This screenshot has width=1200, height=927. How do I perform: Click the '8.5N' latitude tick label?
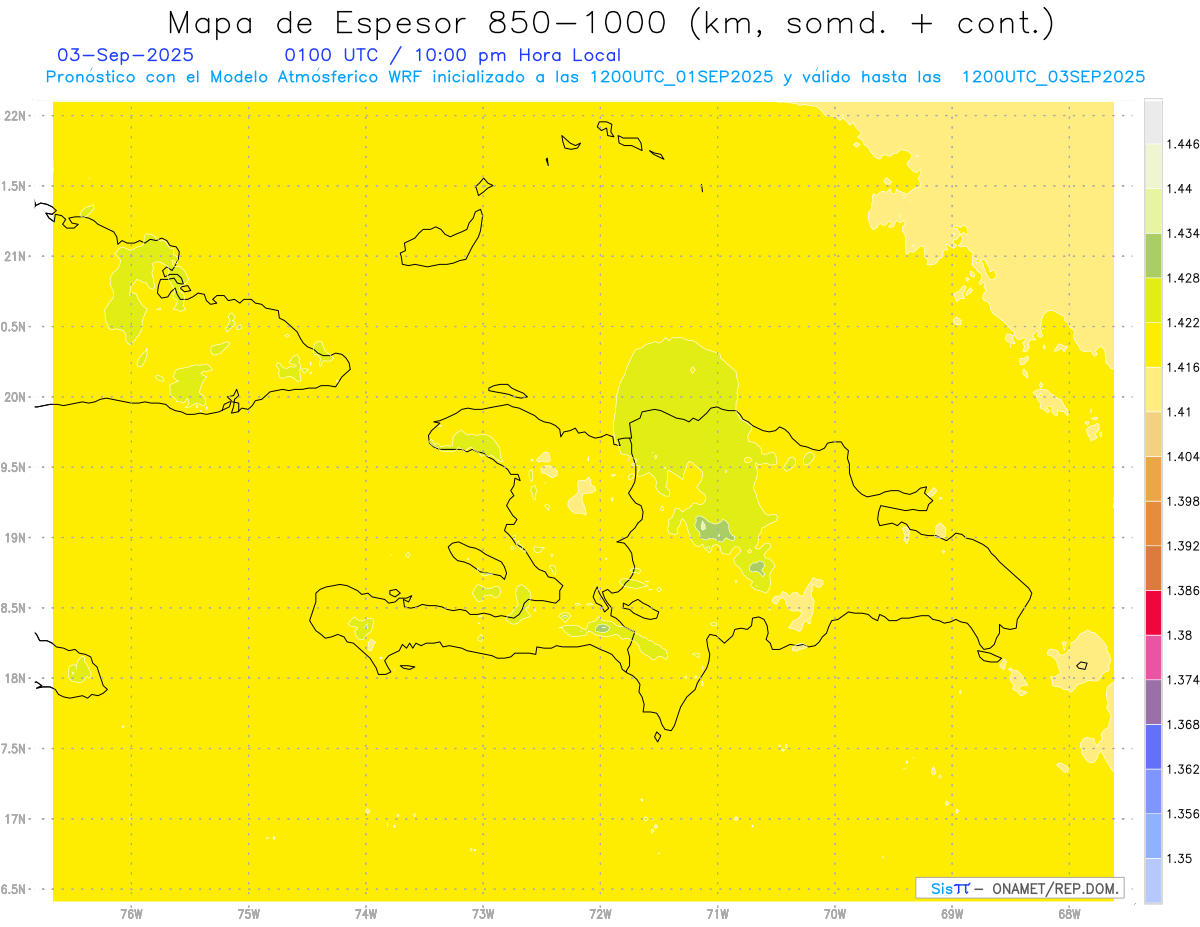pos(13,608)
